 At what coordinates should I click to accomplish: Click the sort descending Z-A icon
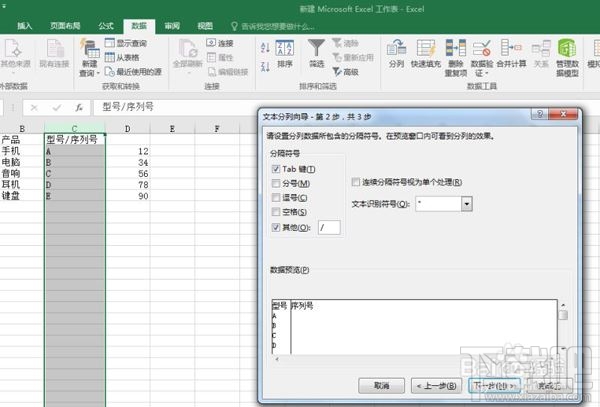click(x=265, y=67)
